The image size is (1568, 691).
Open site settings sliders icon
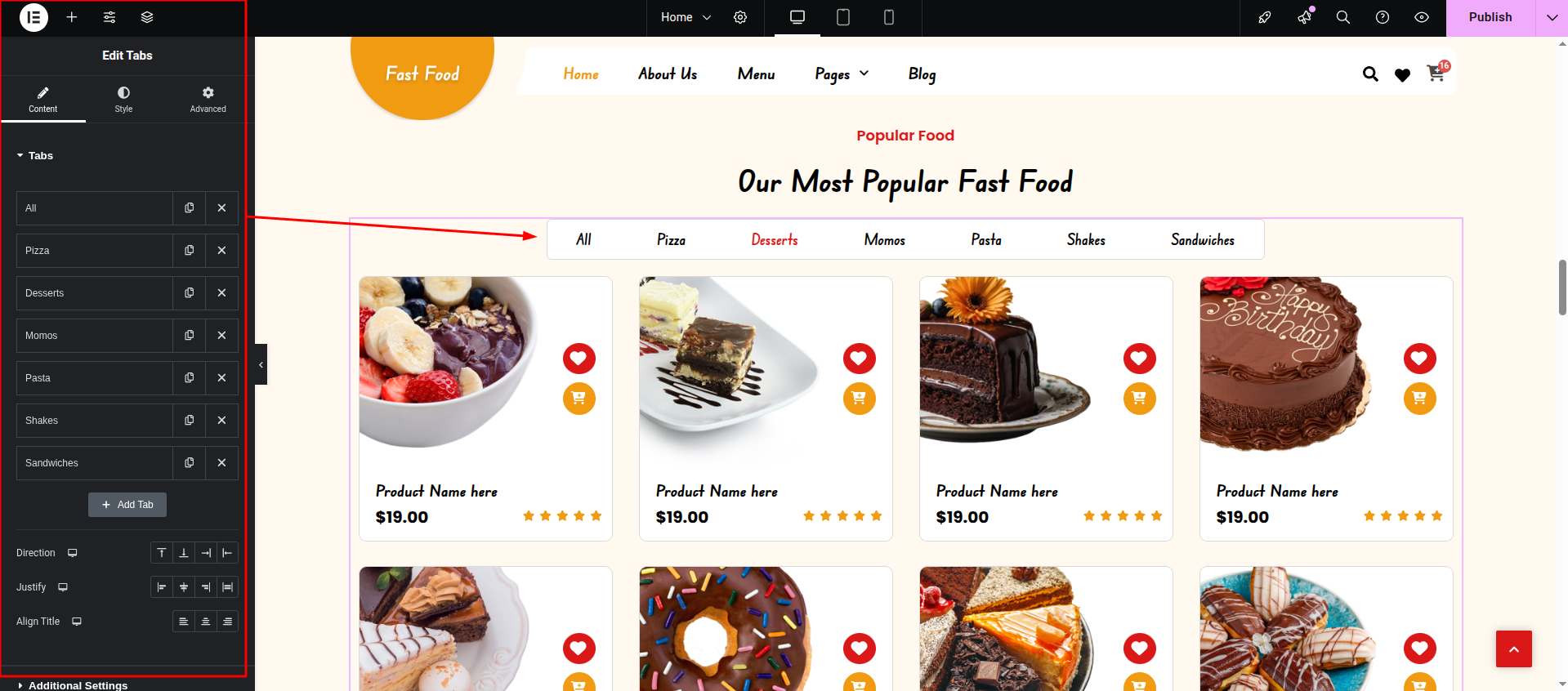[109, 17]
